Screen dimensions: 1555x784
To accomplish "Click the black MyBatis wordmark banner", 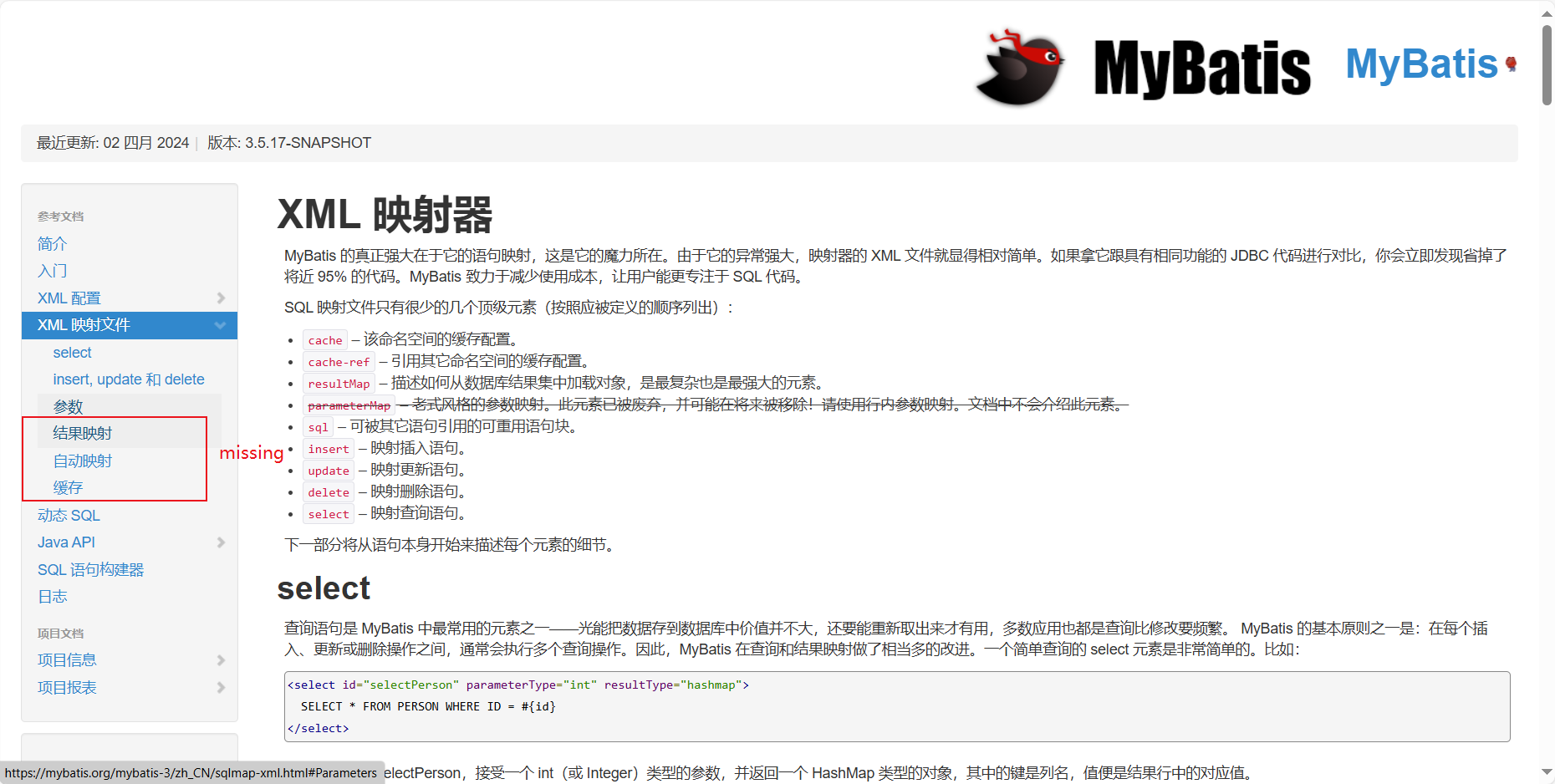I will click(x=1202, y=69).
